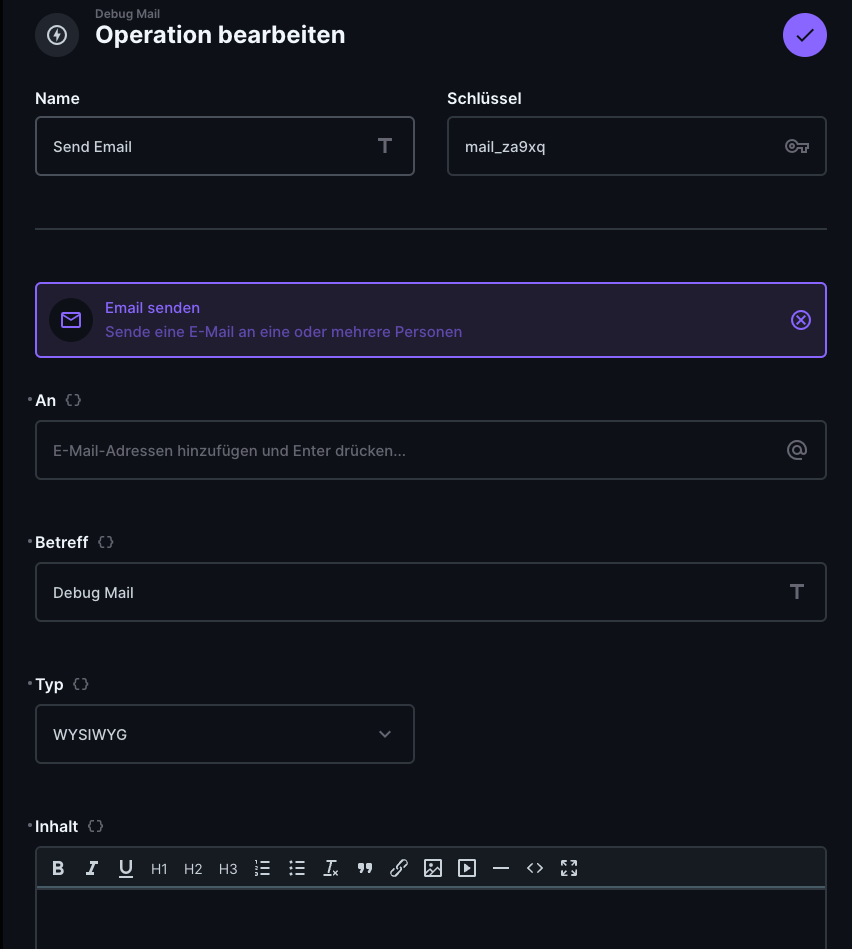Click the key icon in the Schlüssel field
This screenshot has width=852, height=949.
click(x=796, y=146)
